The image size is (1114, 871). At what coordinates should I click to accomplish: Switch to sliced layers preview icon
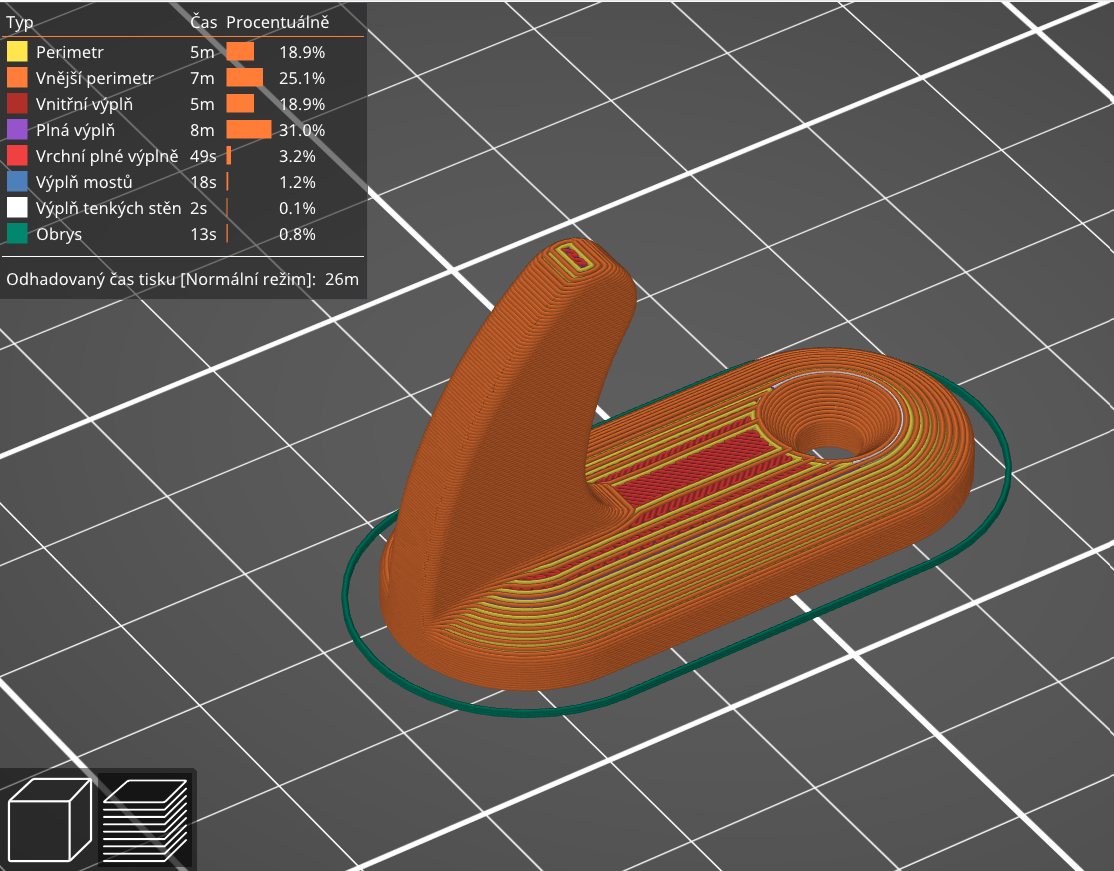point(146,820)
